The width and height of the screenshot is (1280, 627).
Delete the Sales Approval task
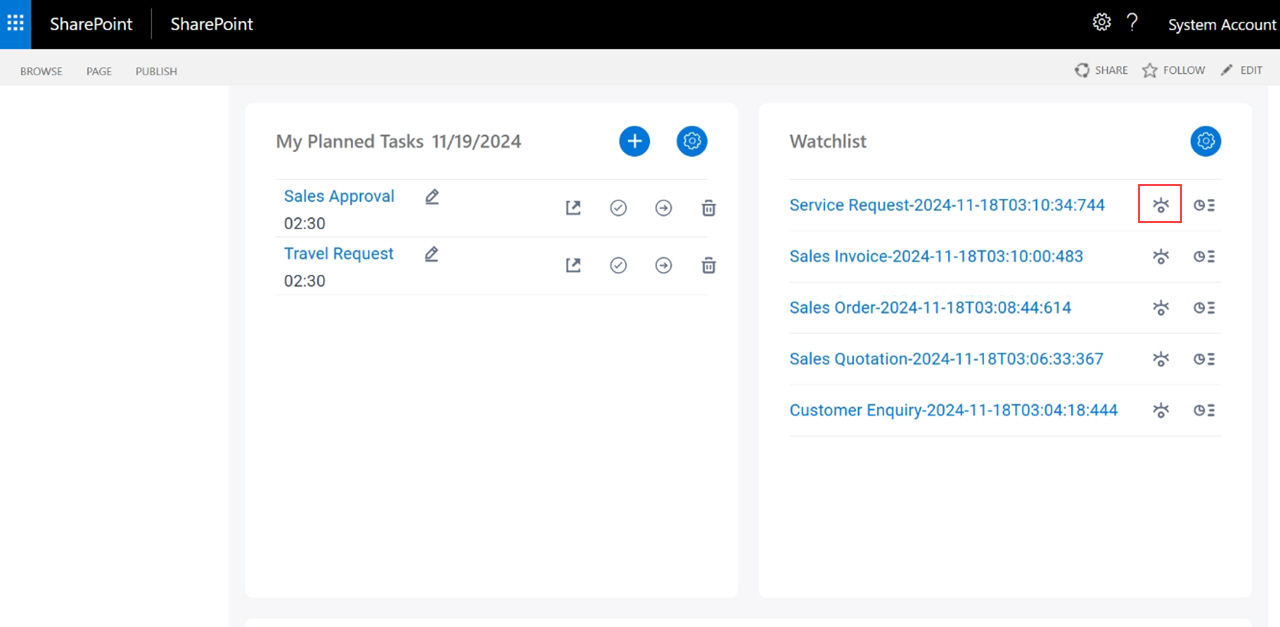[x=708, y=208]
